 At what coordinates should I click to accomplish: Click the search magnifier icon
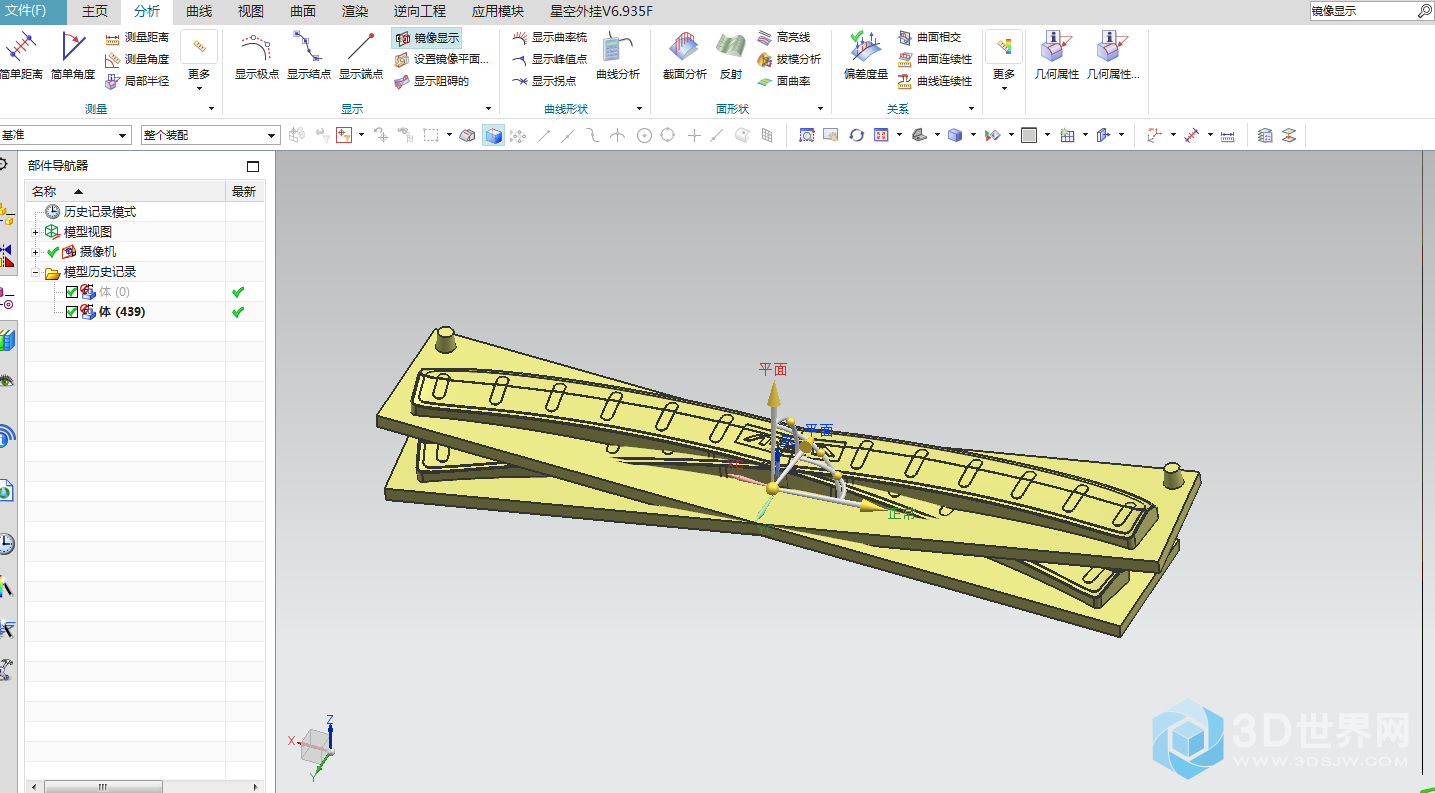pyautogui.click(x=1425, y=11)
